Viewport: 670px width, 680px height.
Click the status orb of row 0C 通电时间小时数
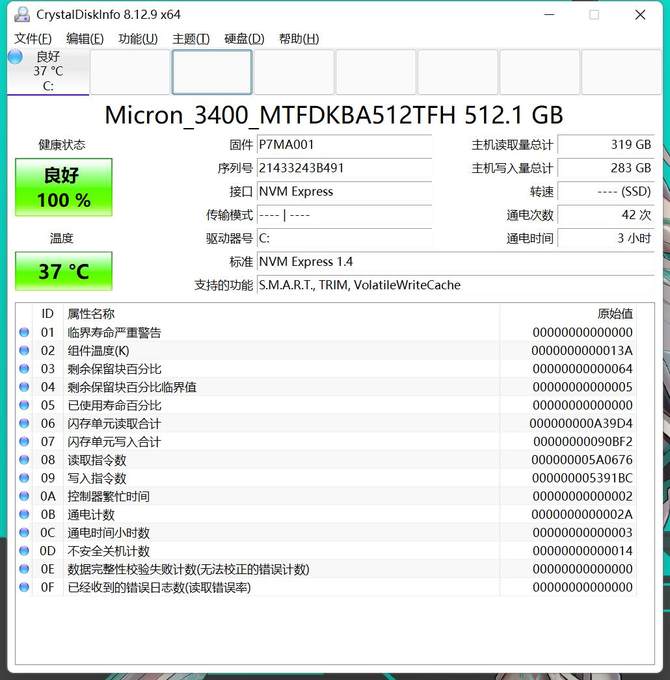pyautogui.click(x=24, y=533)
